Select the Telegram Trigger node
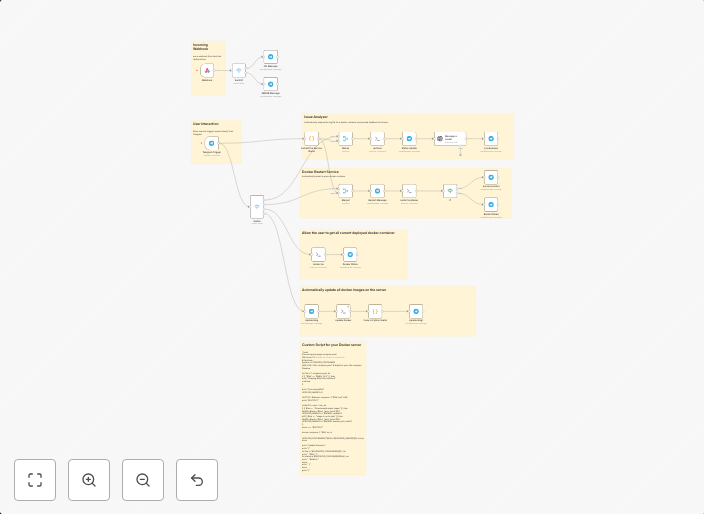 coord(211,144)
